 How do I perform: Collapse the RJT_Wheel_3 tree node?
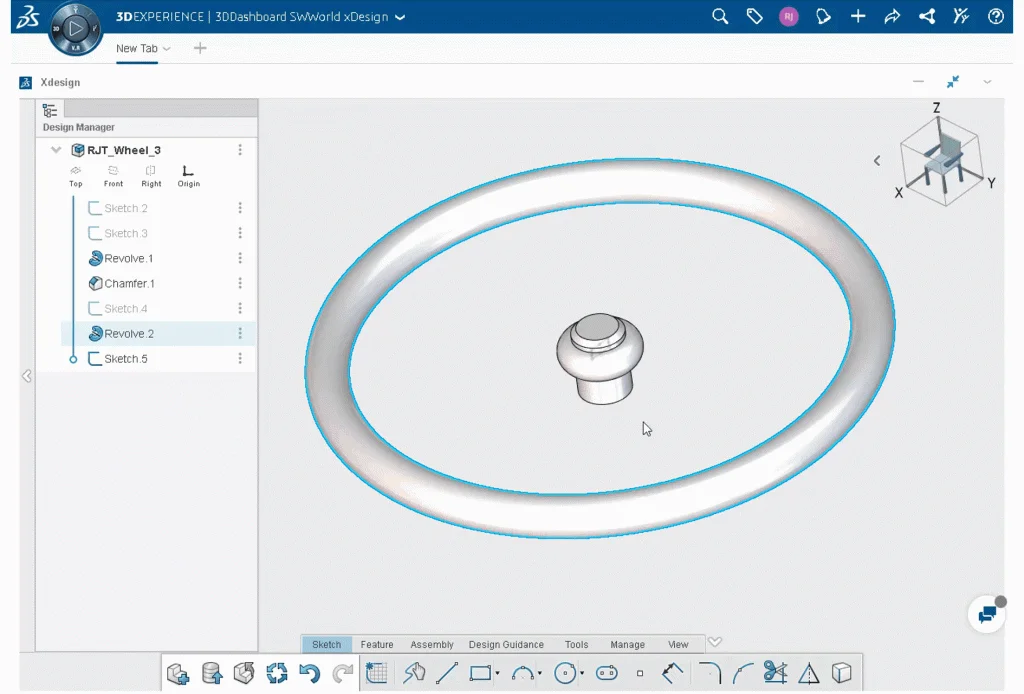click(56, 150)
